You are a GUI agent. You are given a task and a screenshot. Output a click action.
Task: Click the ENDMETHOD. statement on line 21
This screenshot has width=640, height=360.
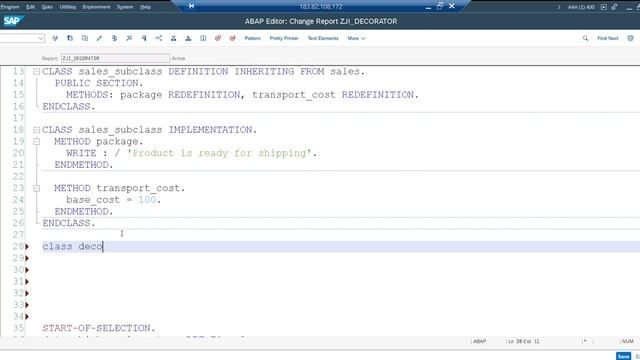[84, 165]
